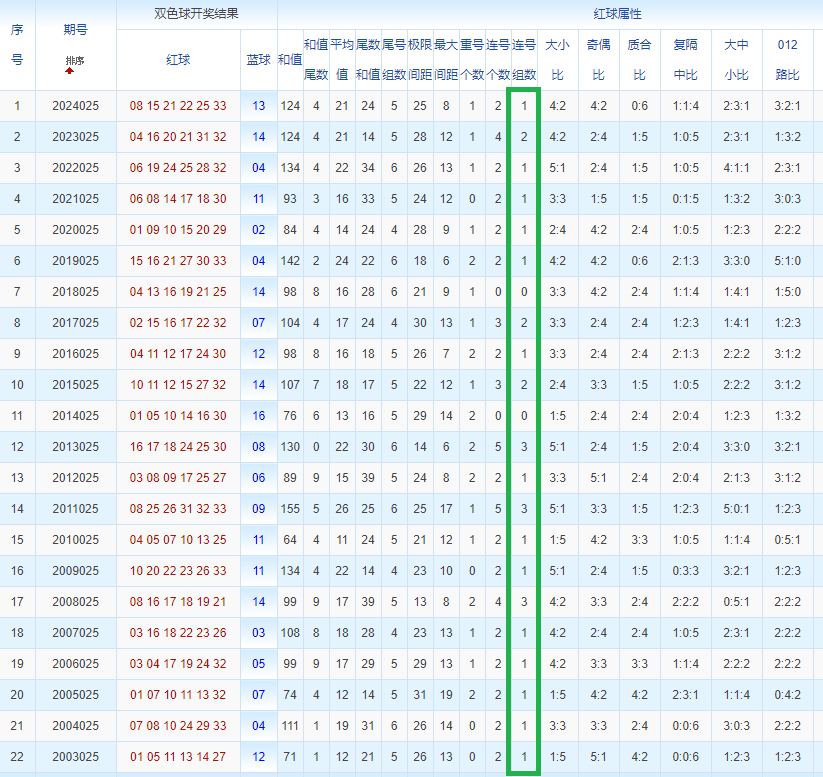Viewport: 823px width, 777px height.
Task: Click the 复隔中比 column header
Action: tap(685, 60)
